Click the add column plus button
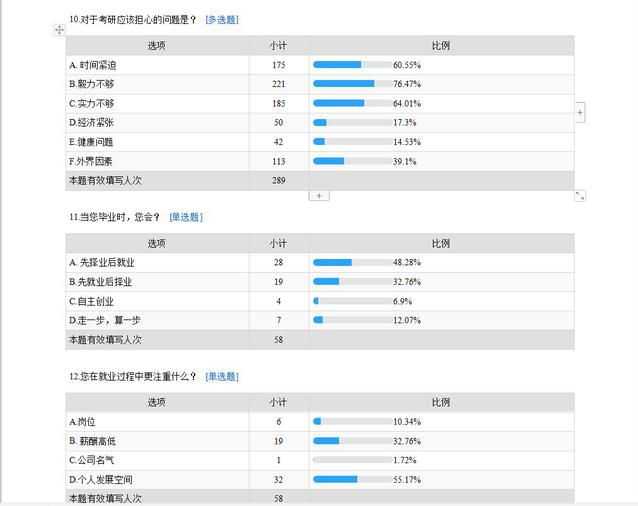Viewport: 638px width, 506px height. (580, 113)
